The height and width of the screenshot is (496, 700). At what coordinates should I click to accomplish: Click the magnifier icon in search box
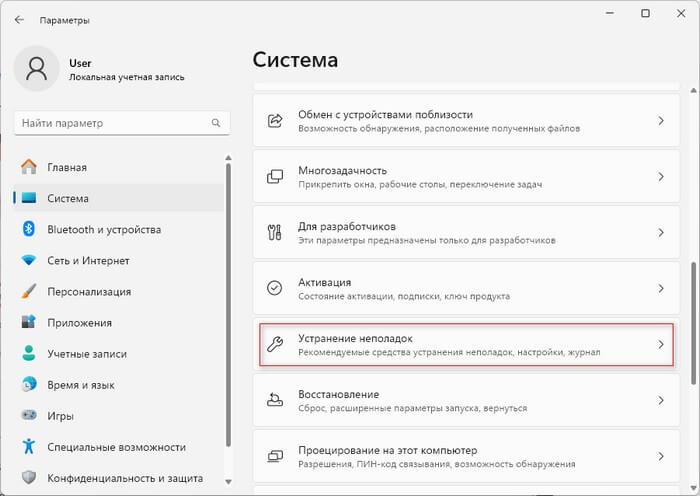point(215,123)
